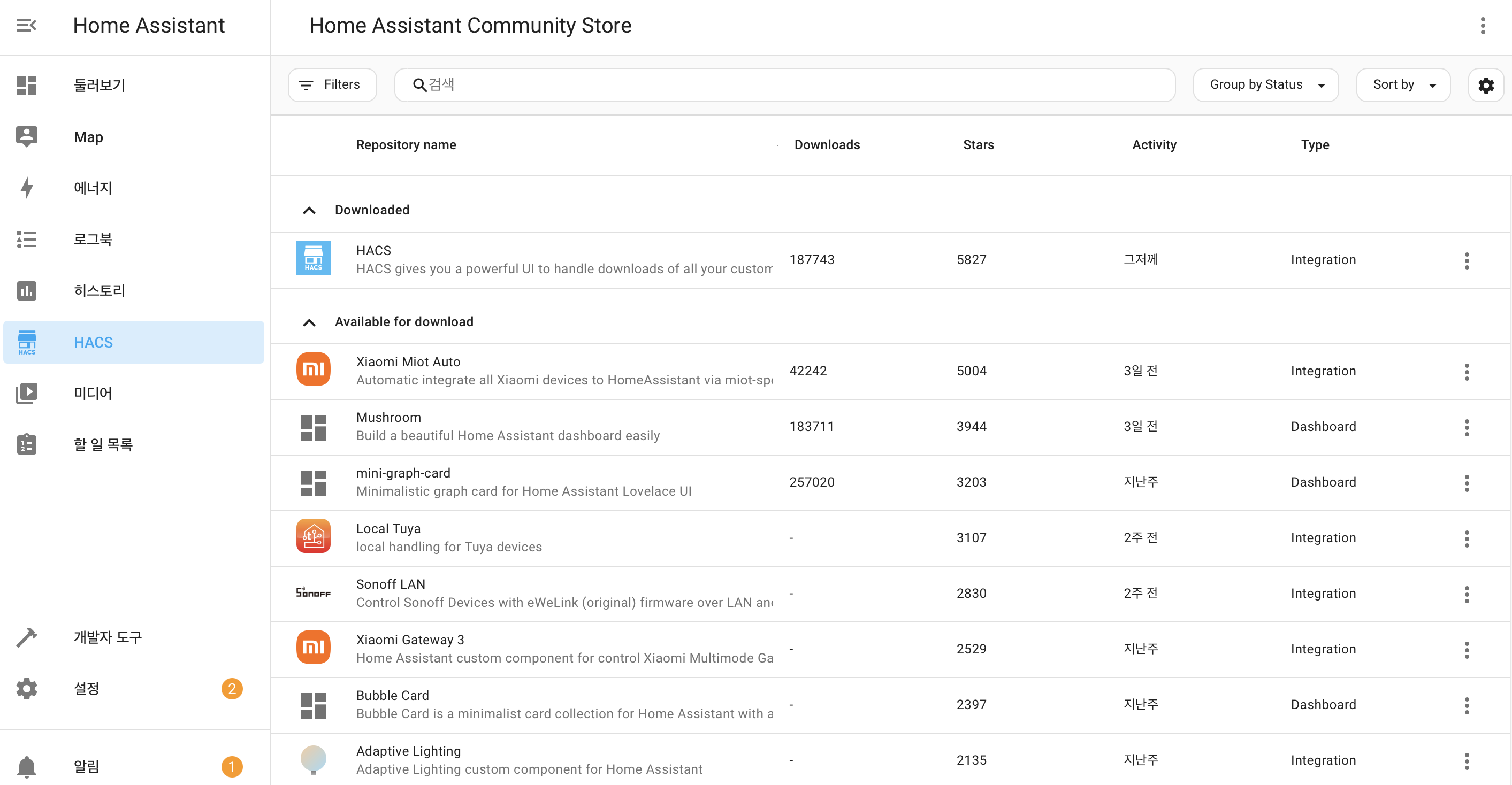Viewport: 1512px width, 785px height.
Task: Go to the Map sidebar item
Action: 88,137
